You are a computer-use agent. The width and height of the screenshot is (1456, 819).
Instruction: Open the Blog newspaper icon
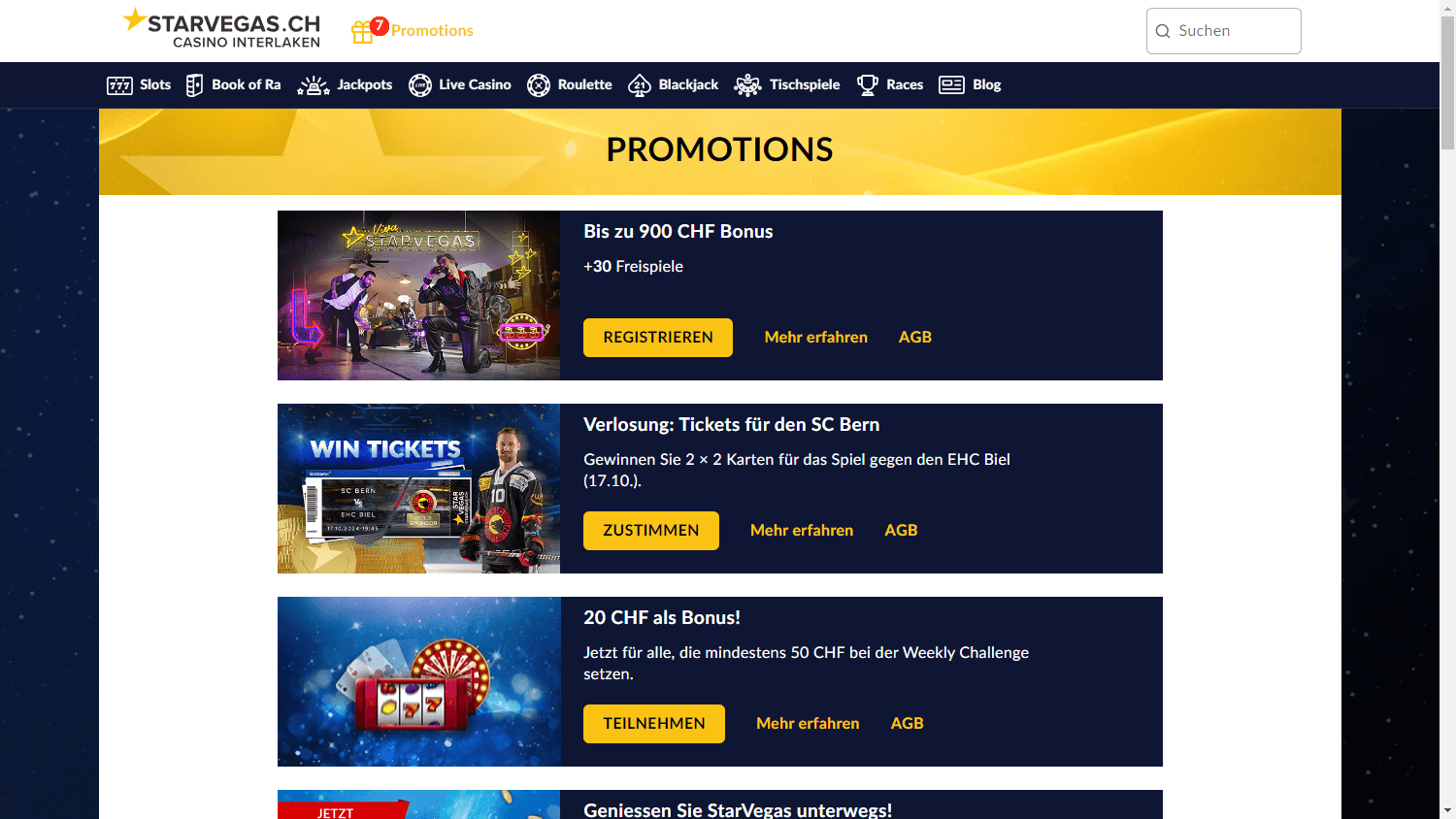pos(951,85)
